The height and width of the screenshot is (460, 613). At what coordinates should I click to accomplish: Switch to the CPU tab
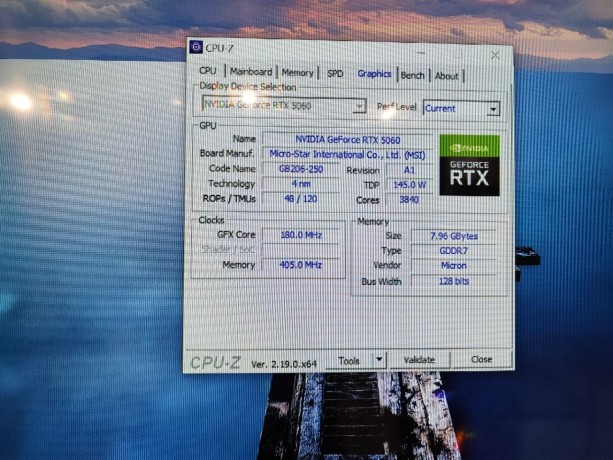click(208, 71)
